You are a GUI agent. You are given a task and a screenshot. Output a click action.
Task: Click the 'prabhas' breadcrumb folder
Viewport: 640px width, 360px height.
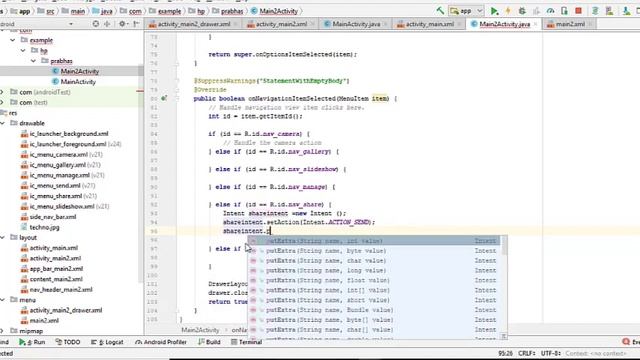[228, 11]
